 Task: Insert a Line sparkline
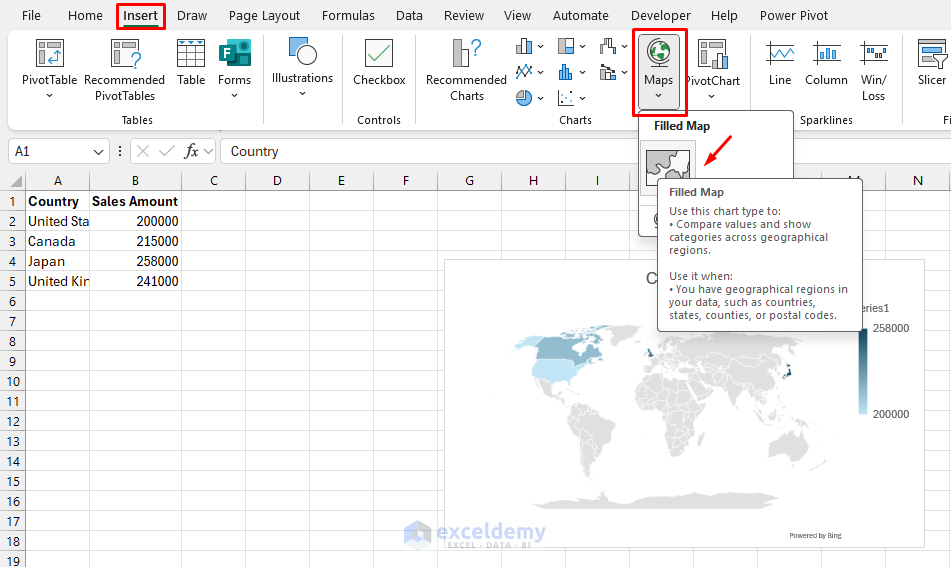(780, 62)
